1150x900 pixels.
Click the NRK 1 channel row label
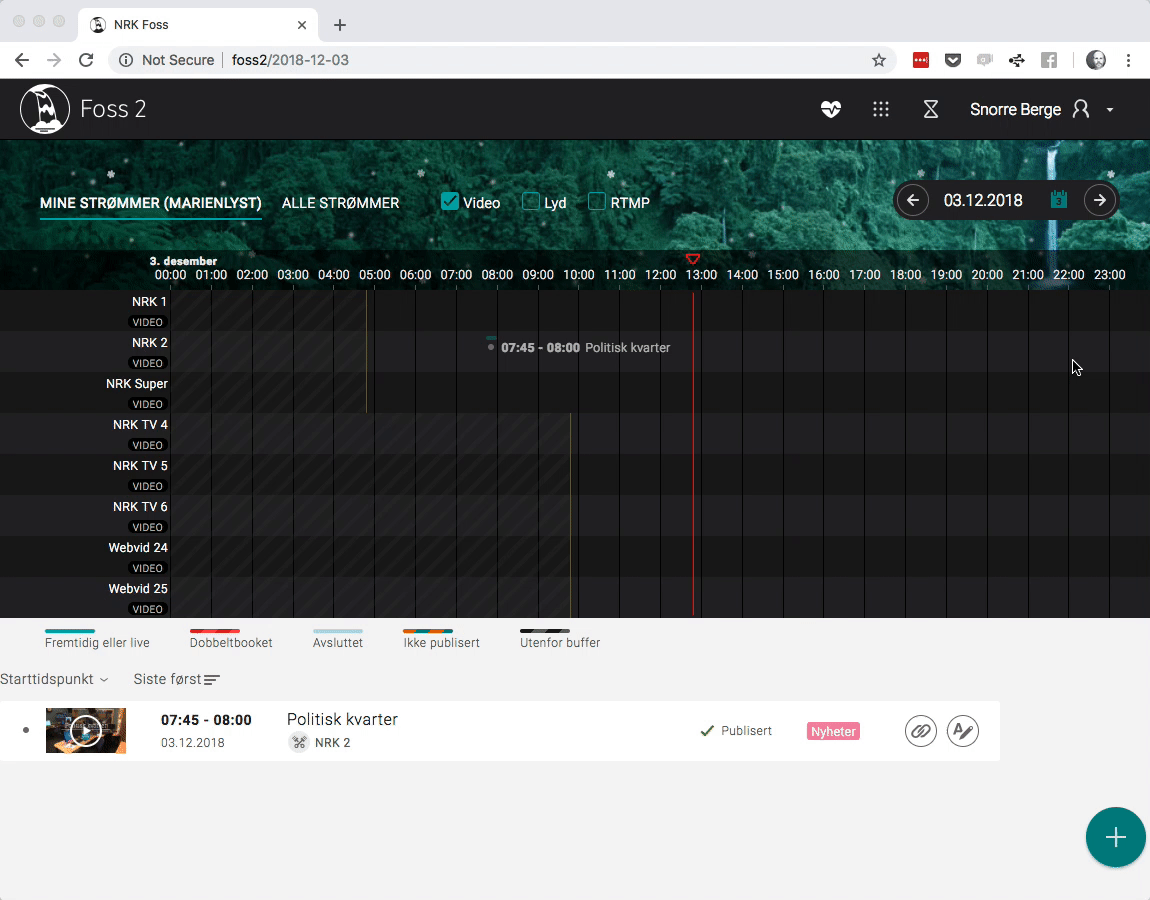pyautogui.click(x=149, y=301)
